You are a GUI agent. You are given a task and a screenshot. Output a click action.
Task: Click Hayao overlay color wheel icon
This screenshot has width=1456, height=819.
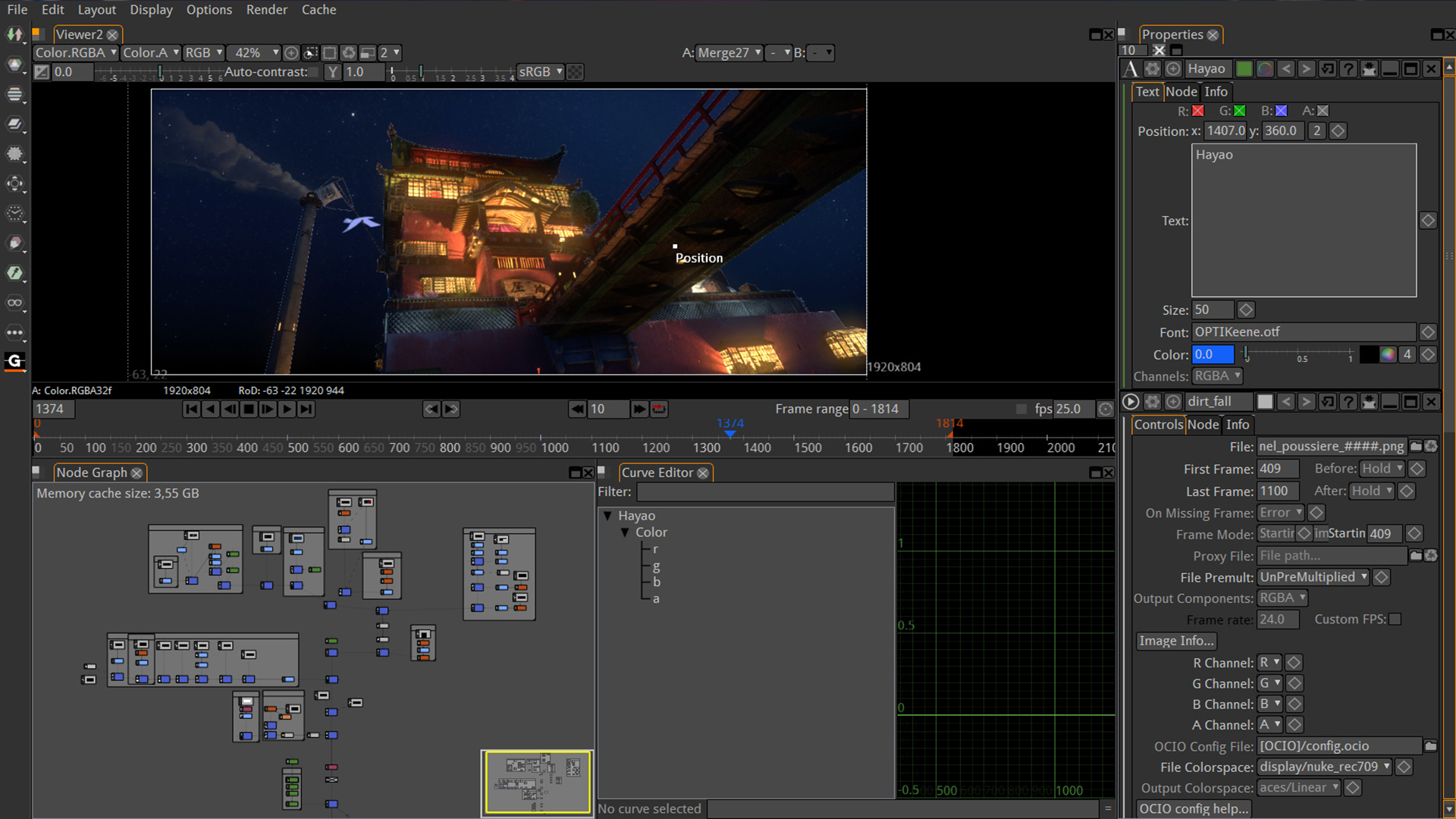click(1265, 69)
